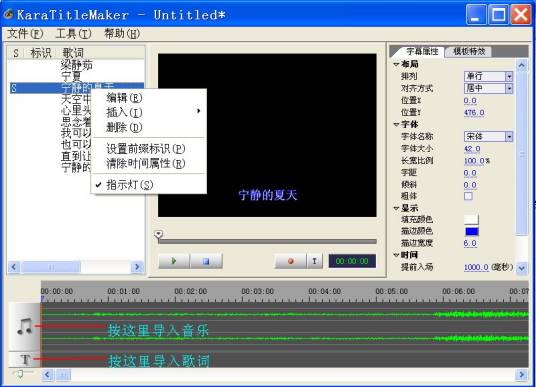Click the 描边宽度 value 6.0

(x=470, y=243)
